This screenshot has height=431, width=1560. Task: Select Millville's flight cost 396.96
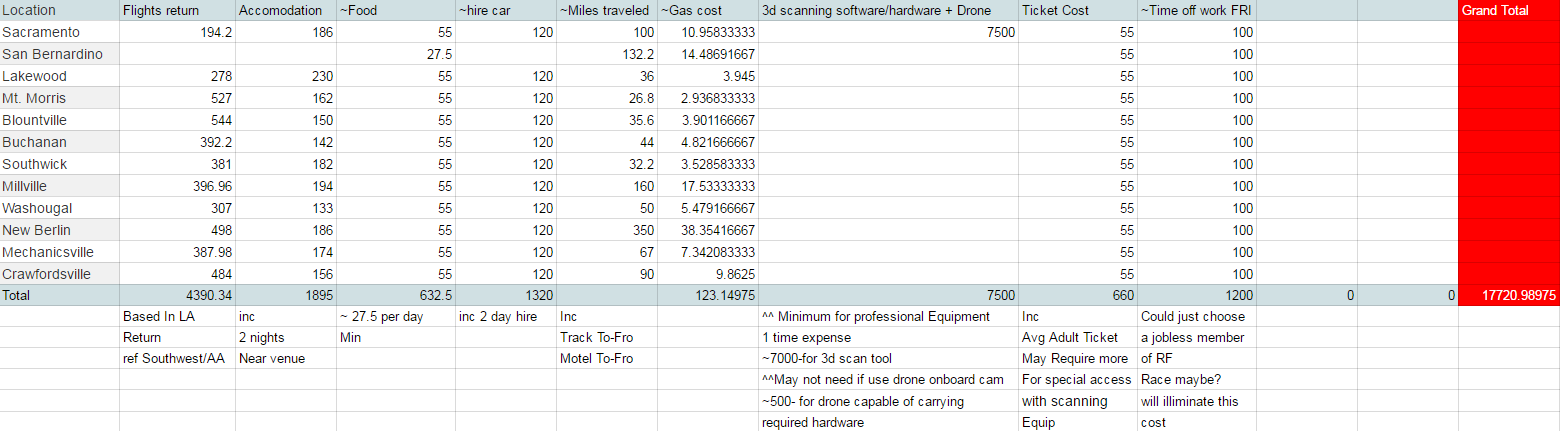tap(178, 186)
